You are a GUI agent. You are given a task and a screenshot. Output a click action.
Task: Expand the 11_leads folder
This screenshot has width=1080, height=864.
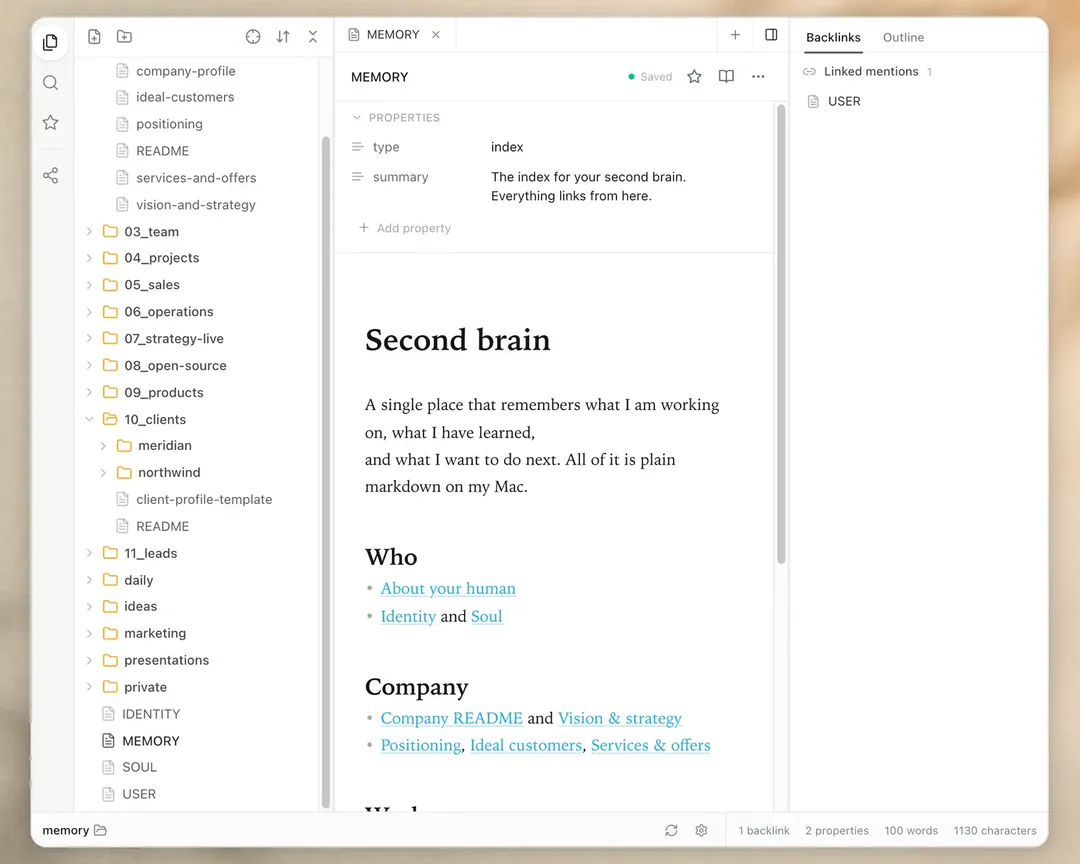[89, 553]
